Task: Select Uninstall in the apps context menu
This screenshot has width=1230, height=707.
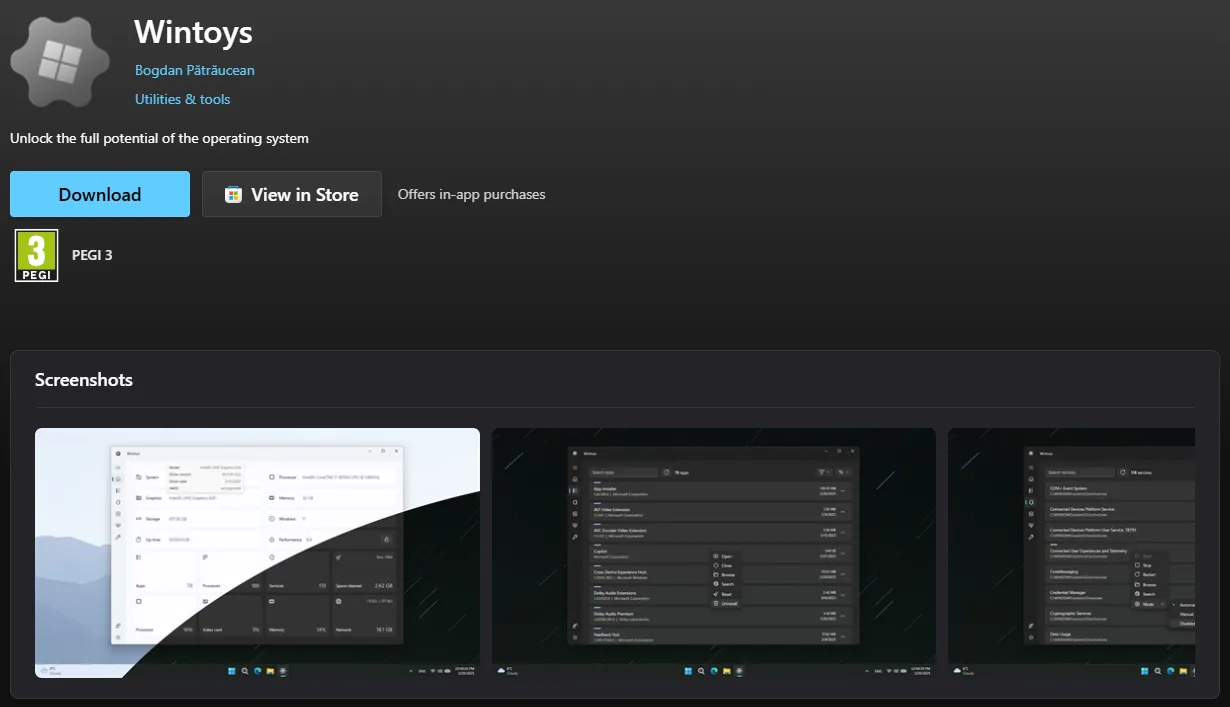Action: (x=727, y=604)
